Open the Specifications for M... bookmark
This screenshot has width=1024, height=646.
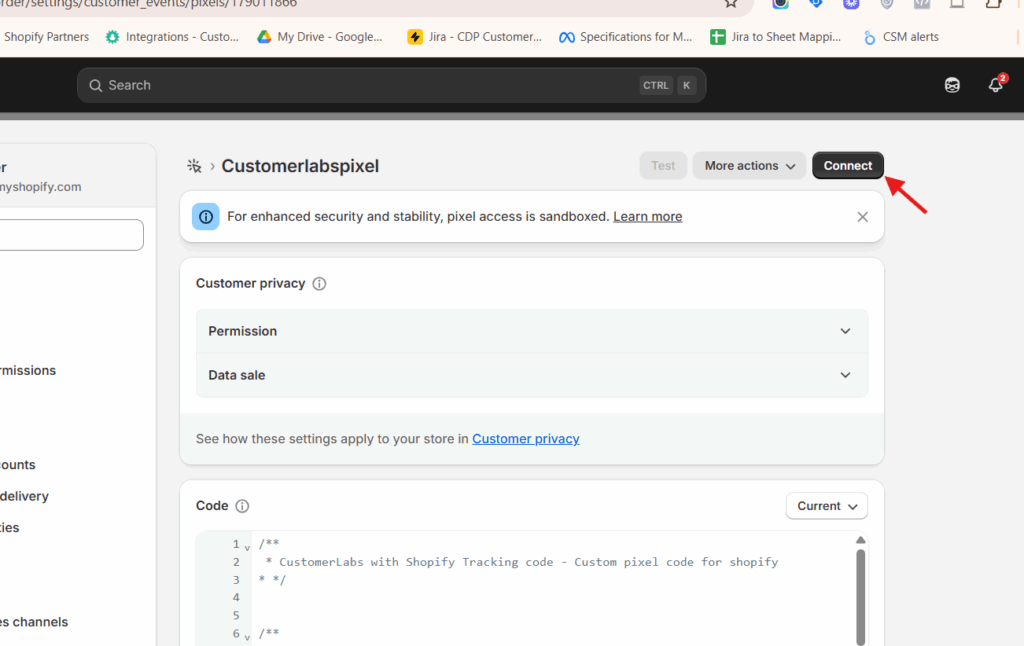coord(626,37)
